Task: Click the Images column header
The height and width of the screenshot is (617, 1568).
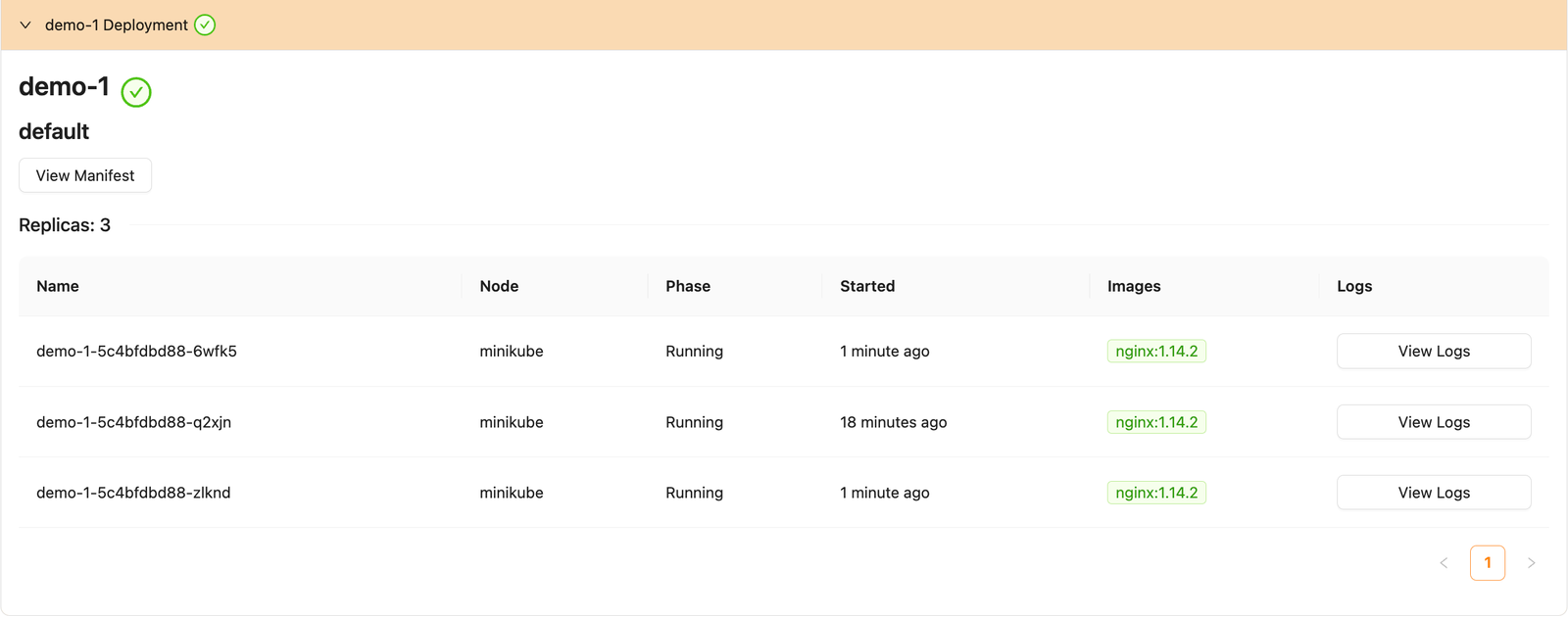Action: (x=1134, y=286)
